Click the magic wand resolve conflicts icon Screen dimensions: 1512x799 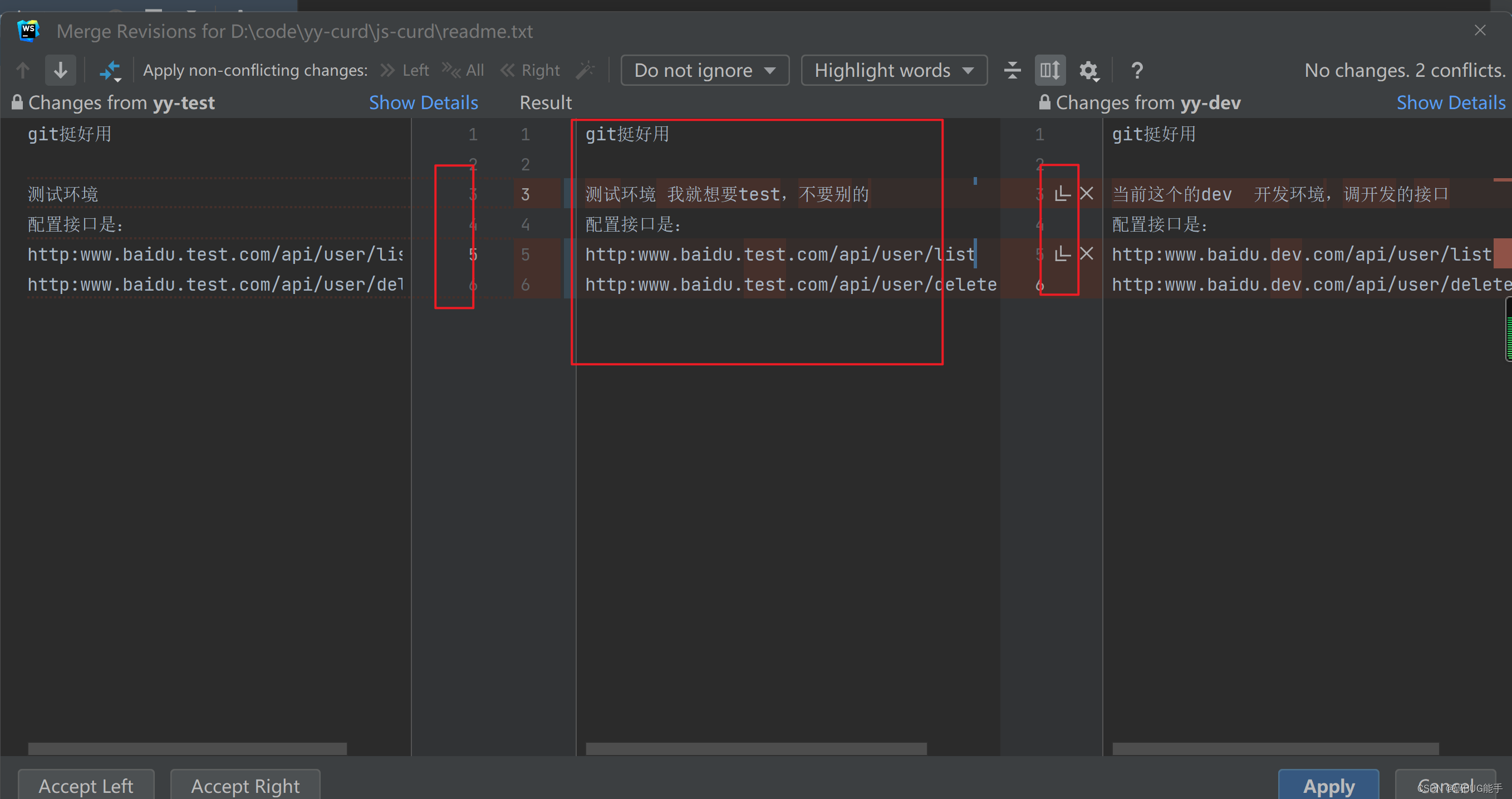(586, 70)
